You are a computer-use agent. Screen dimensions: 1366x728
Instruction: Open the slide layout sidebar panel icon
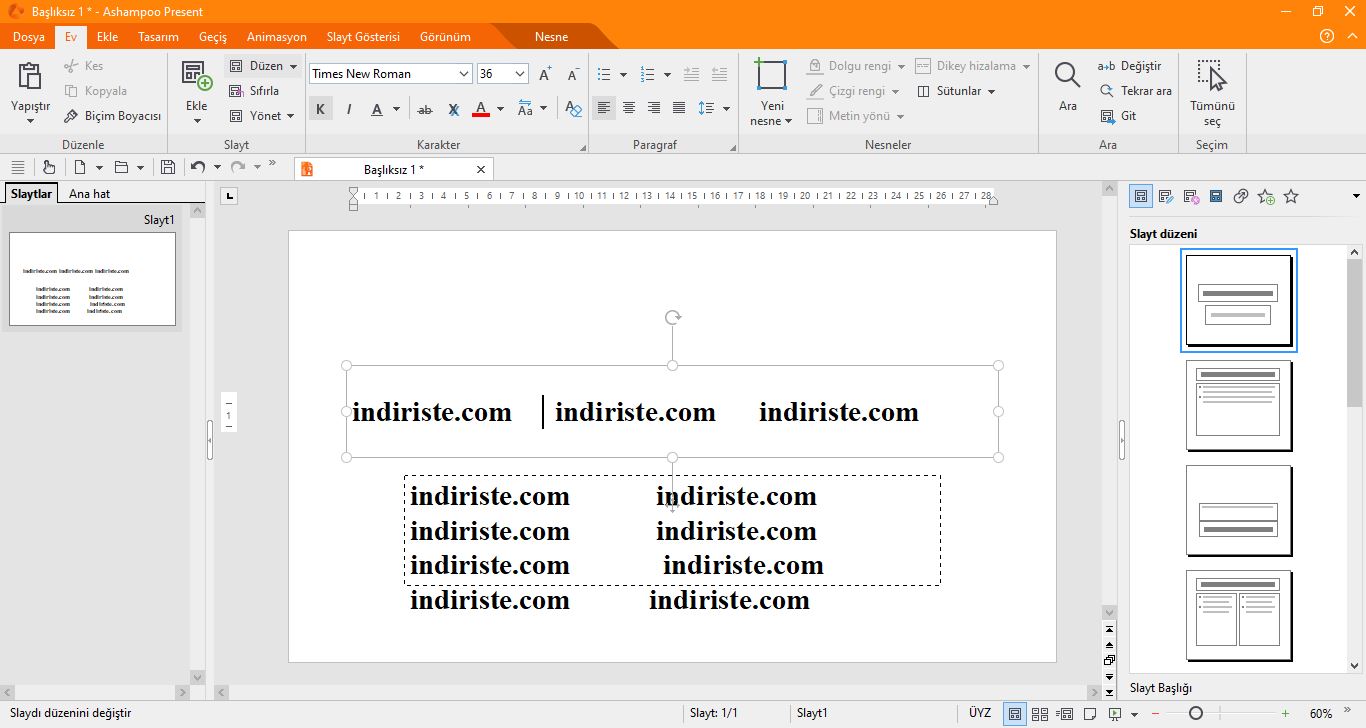tap(1141, 197)
